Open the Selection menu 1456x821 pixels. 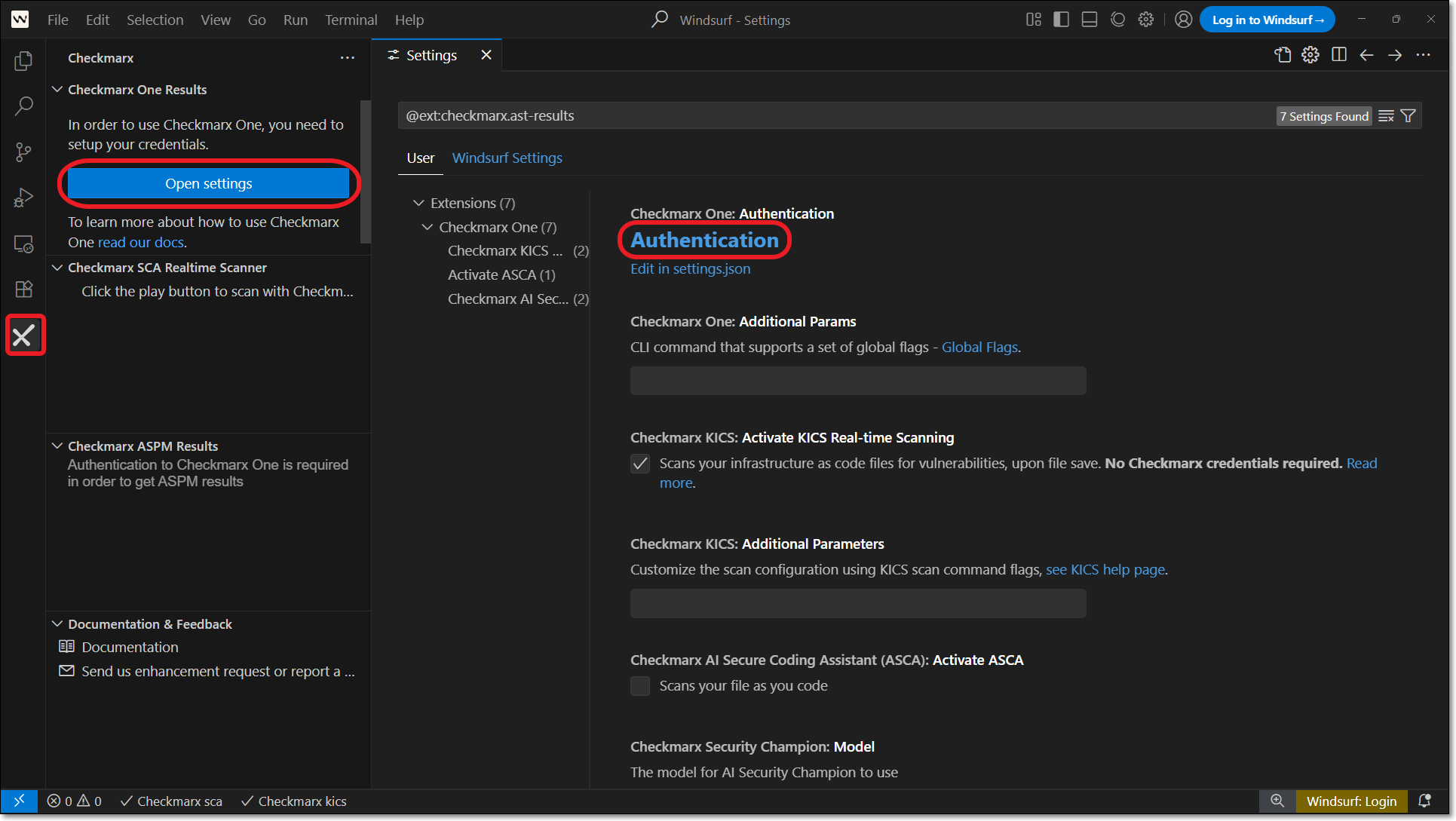coord(155,20)
